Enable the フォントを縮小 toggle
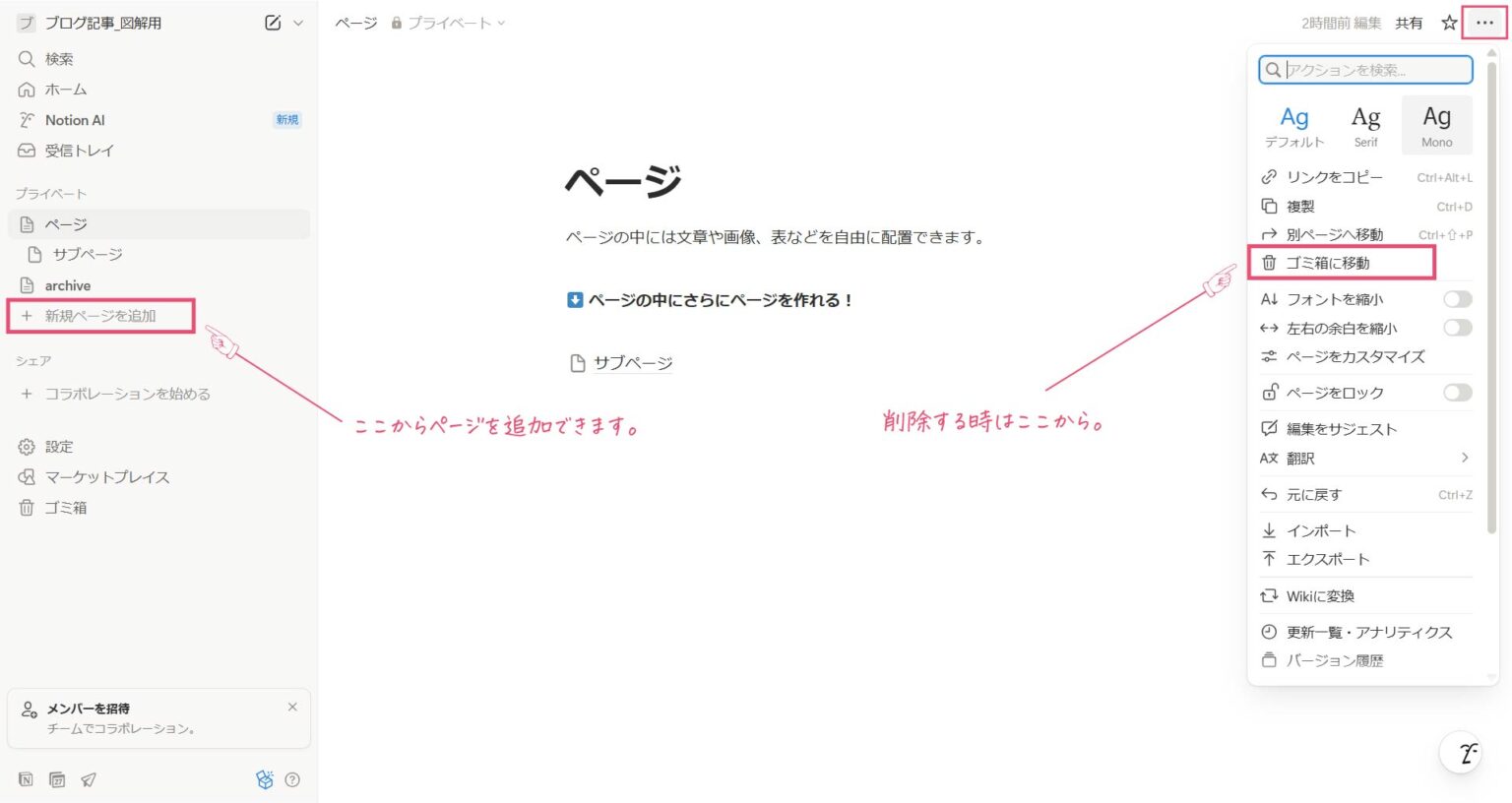The height and width of the screenshot is (803, 1512). point(1456,298)
